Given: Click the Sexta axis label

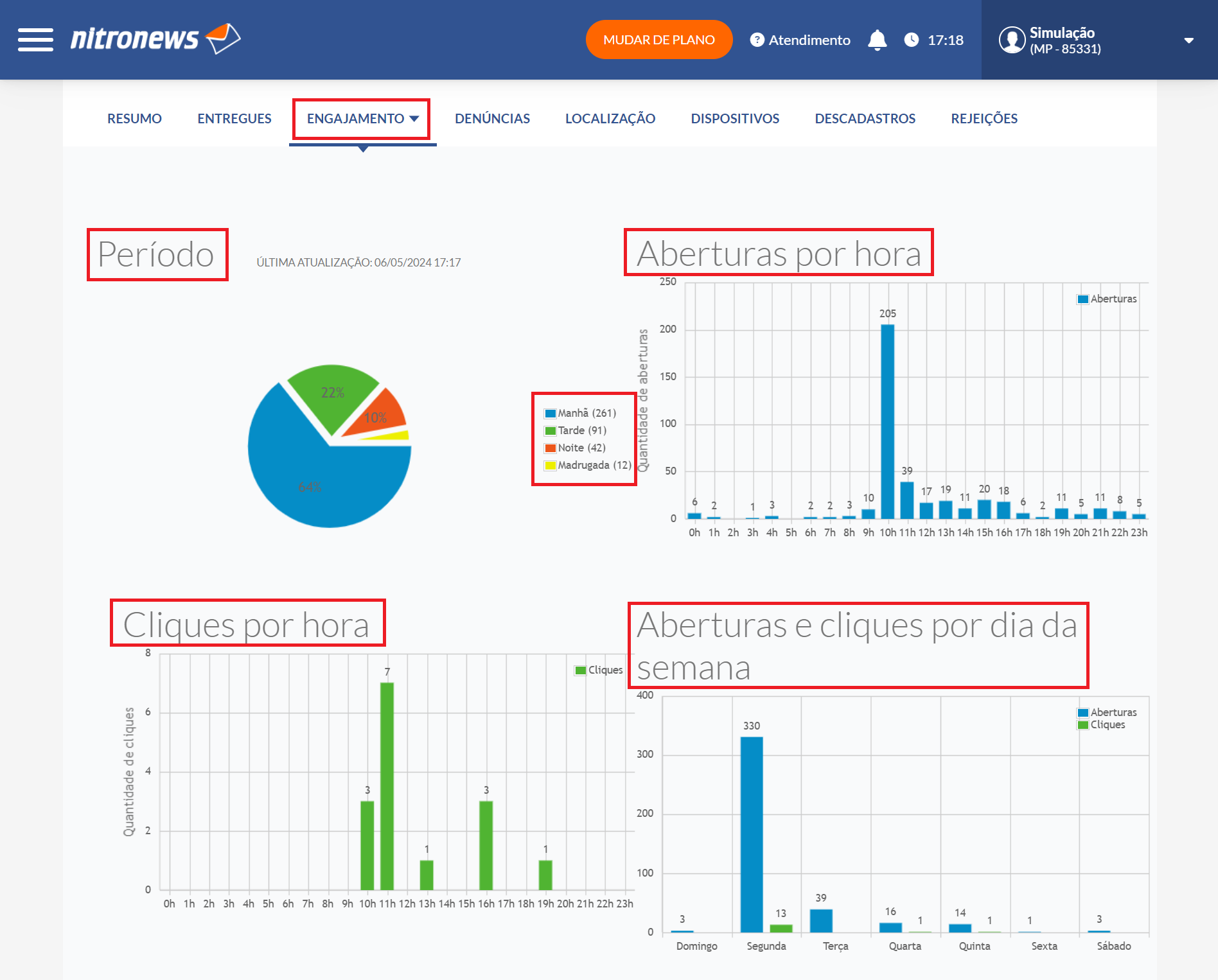Looking at the screenshot, I should pyautogui.click(x=1044, y=946).
